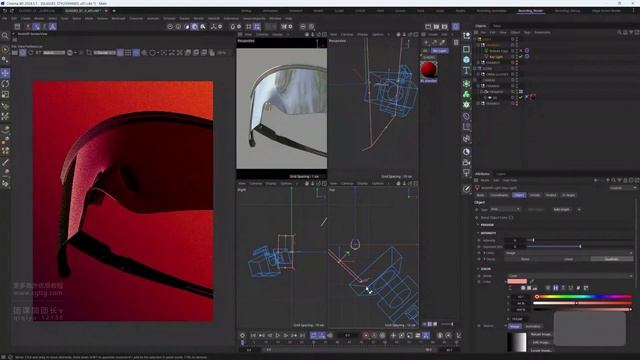Click the pink light Color swatch

tap(517, 281)
